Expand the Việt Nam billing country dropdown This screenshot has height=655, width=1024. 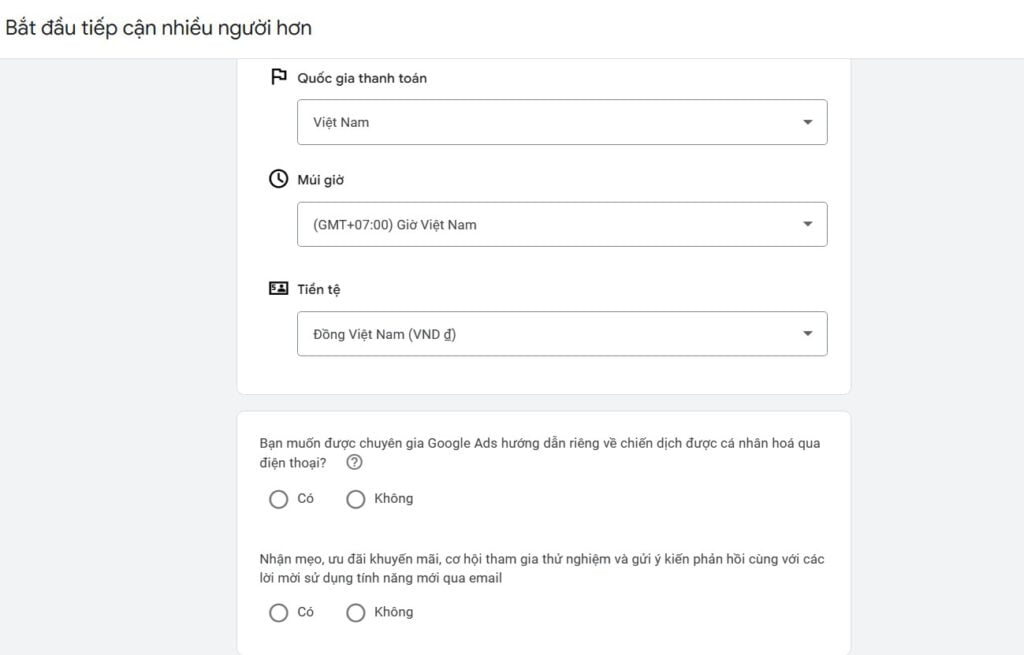click(x=562, y=122)
